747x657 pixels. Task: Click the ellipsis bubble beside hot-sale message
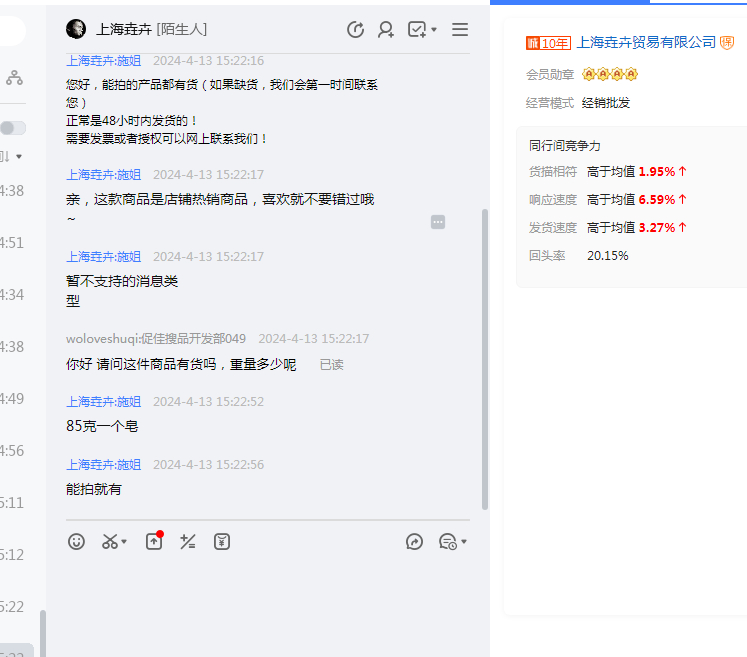[438, 222]
